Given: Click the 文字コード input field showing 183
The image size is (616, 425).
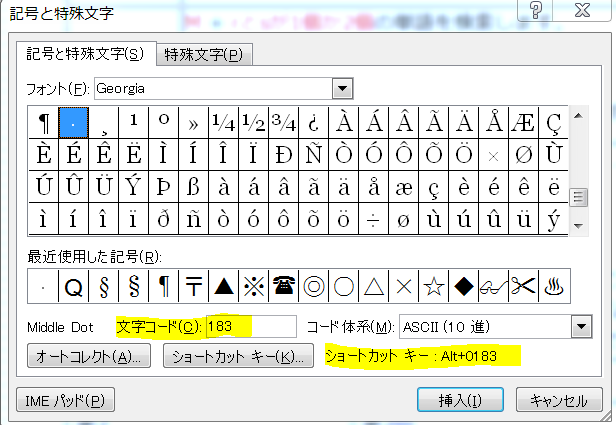Looking at the screenshot, I should click(x=250, y=326).
